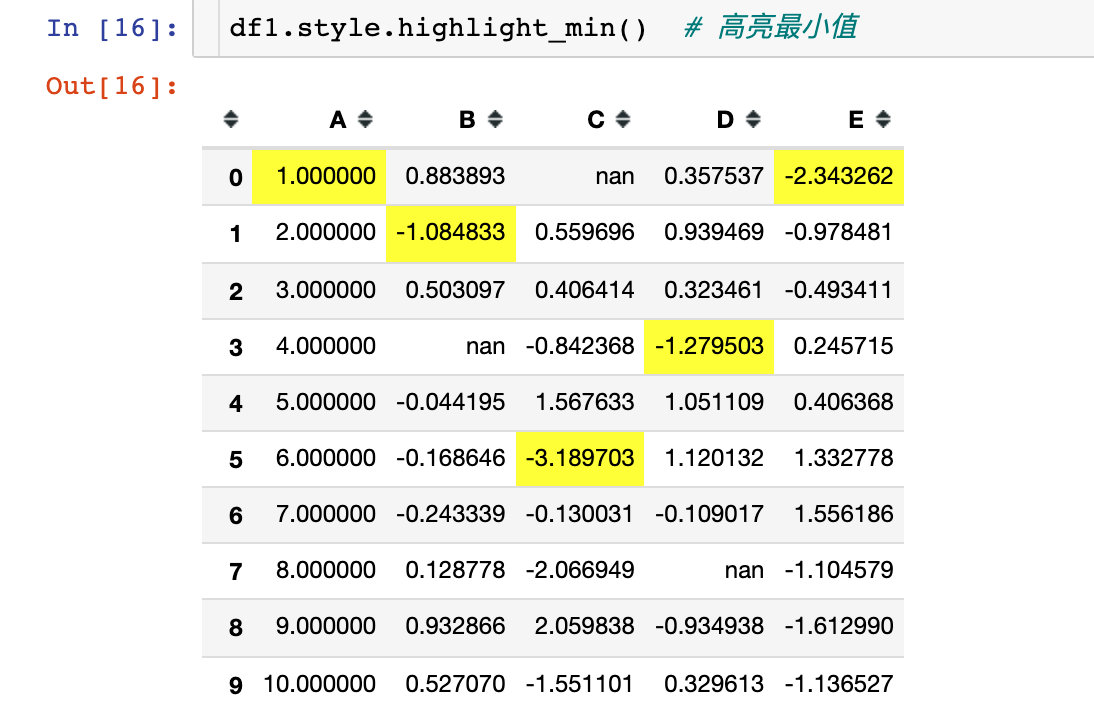1094x718 pixels.
Task: Click column header B
Action: (467, 120)
